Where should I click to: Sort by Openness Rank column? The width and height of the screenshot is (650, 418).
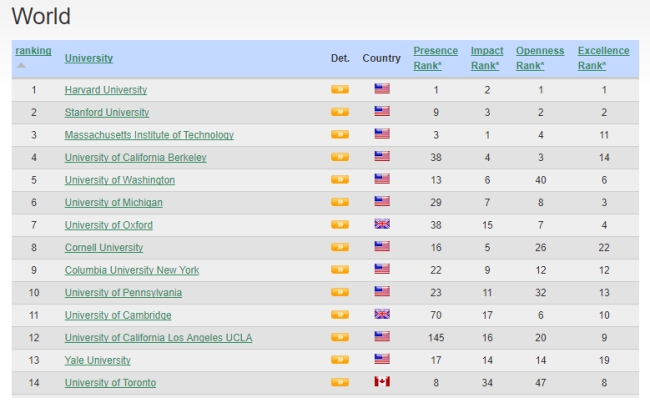point(540,58)
